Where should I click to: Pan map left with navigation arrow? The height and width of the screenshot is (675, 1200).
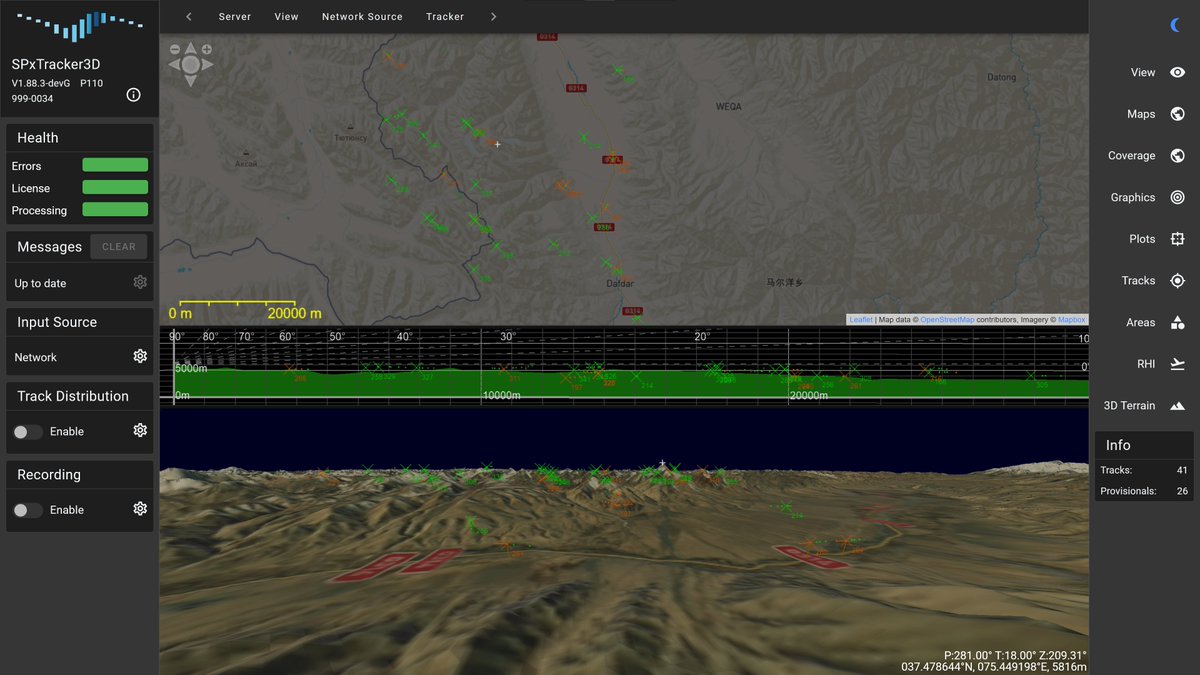(174, 65)
